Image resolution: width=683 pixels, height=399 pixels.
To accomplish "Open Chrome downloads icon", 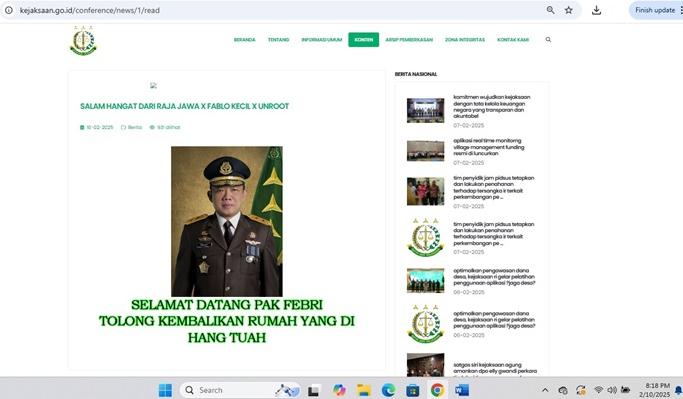I will point(596,10).
